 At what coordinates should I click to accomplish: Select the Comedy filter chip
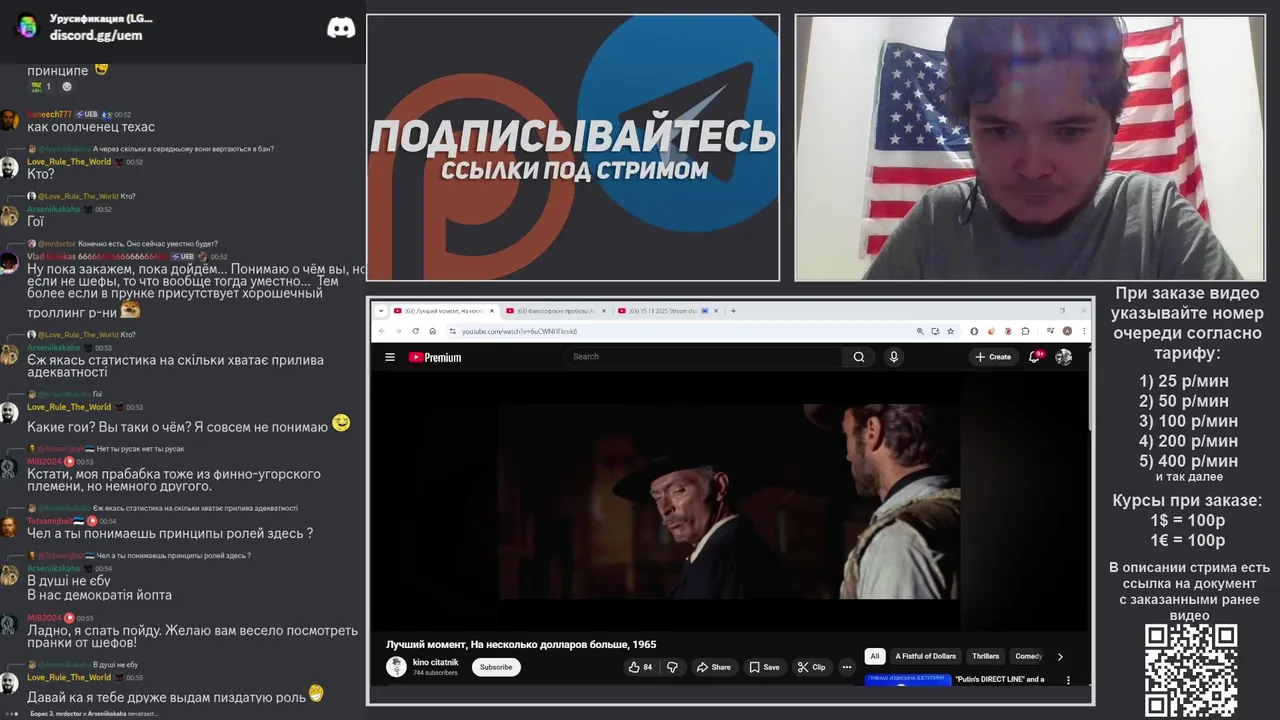pyautogui.click(x=1028, y=657)
